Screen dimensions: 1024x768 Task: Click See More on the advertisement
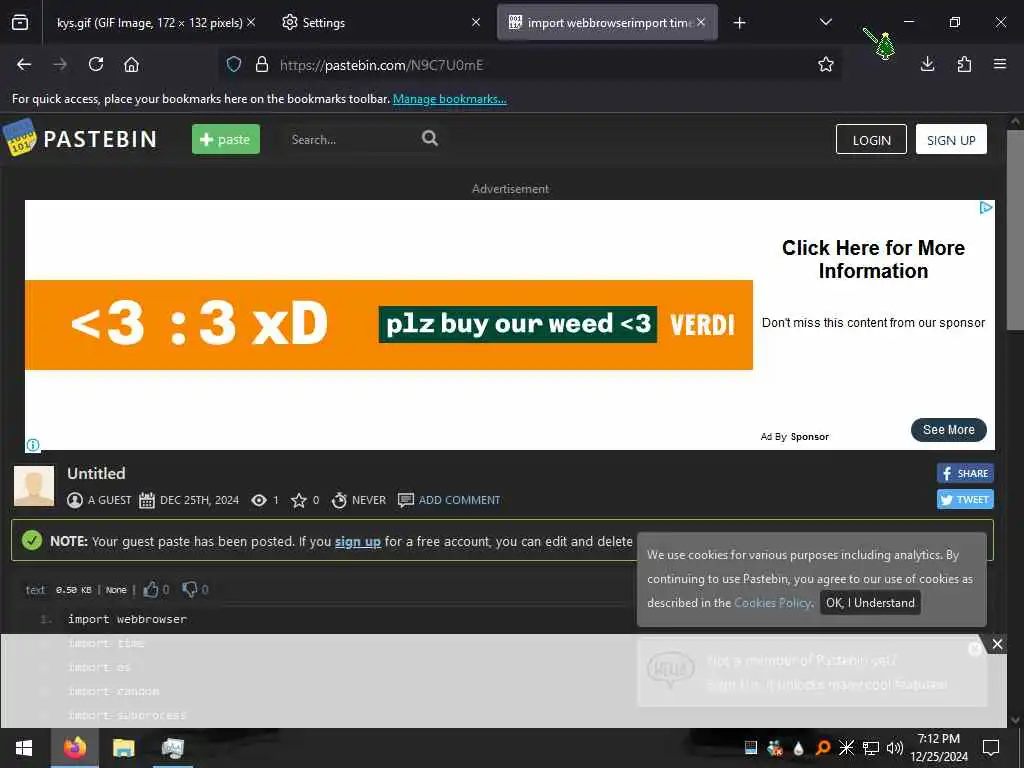pyautogui.click(x=948, y=430)
